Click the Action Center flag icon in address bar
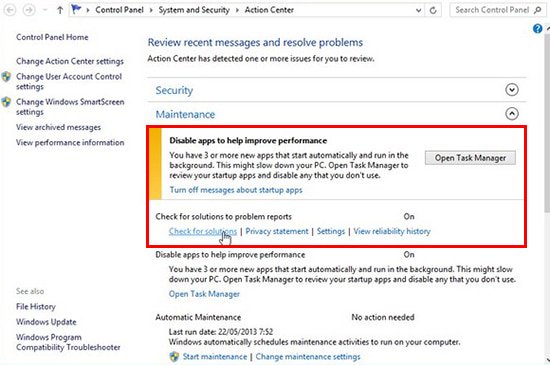Screen dimensions: 550x365 (76, 9)
